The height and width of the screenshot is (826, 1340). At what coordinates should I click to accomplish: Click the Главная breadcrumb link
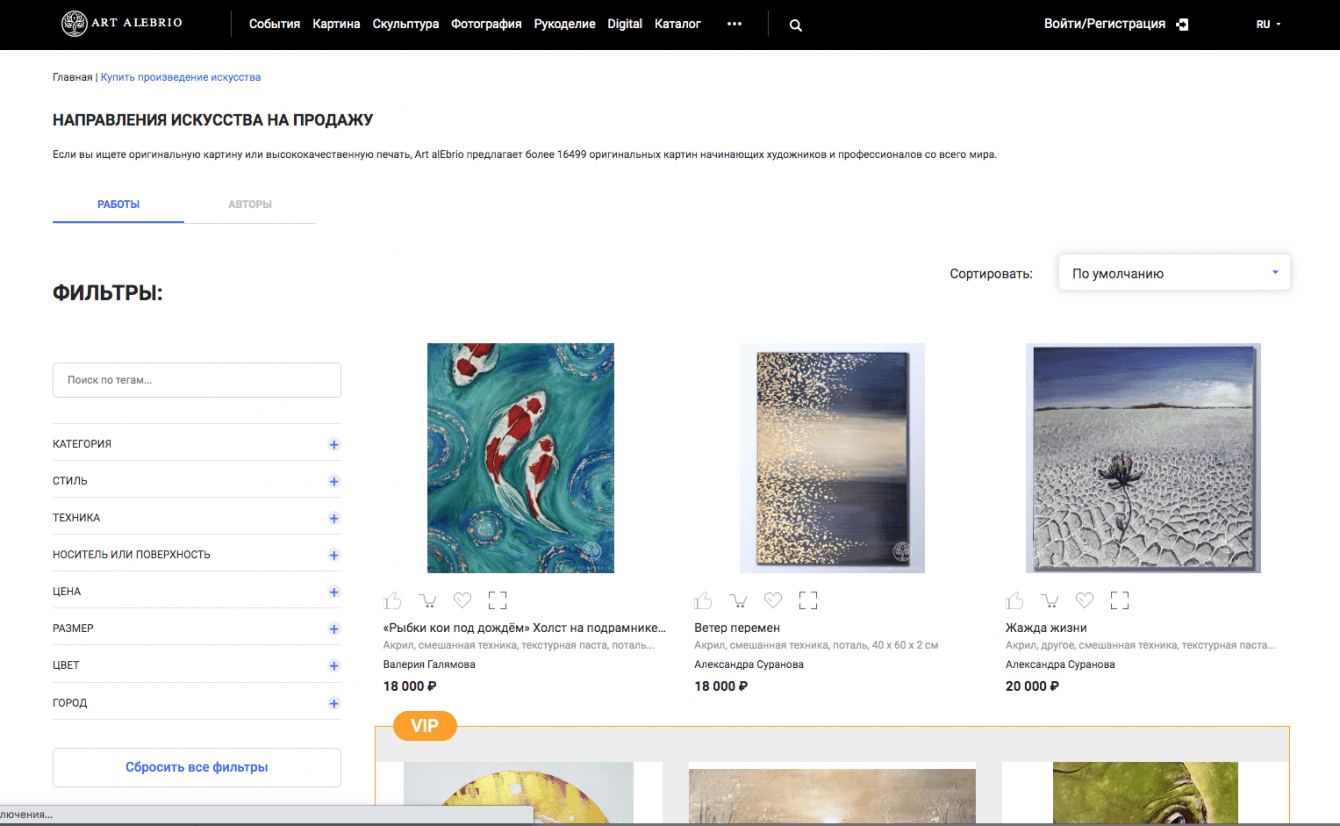click(x=72, y=77)
